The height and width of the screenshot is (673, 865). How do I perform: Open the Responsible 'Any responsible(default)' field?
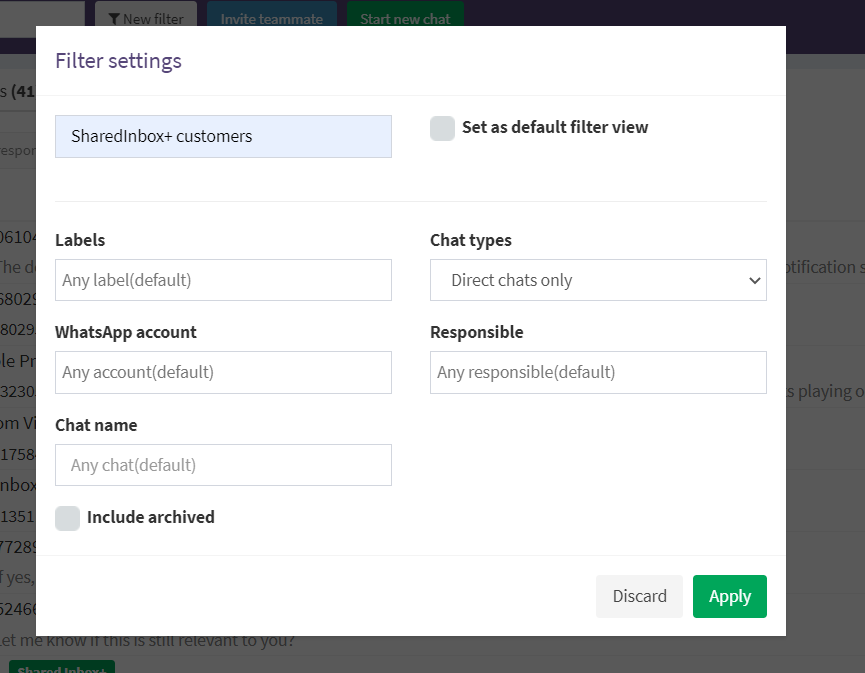pos(598,372)
